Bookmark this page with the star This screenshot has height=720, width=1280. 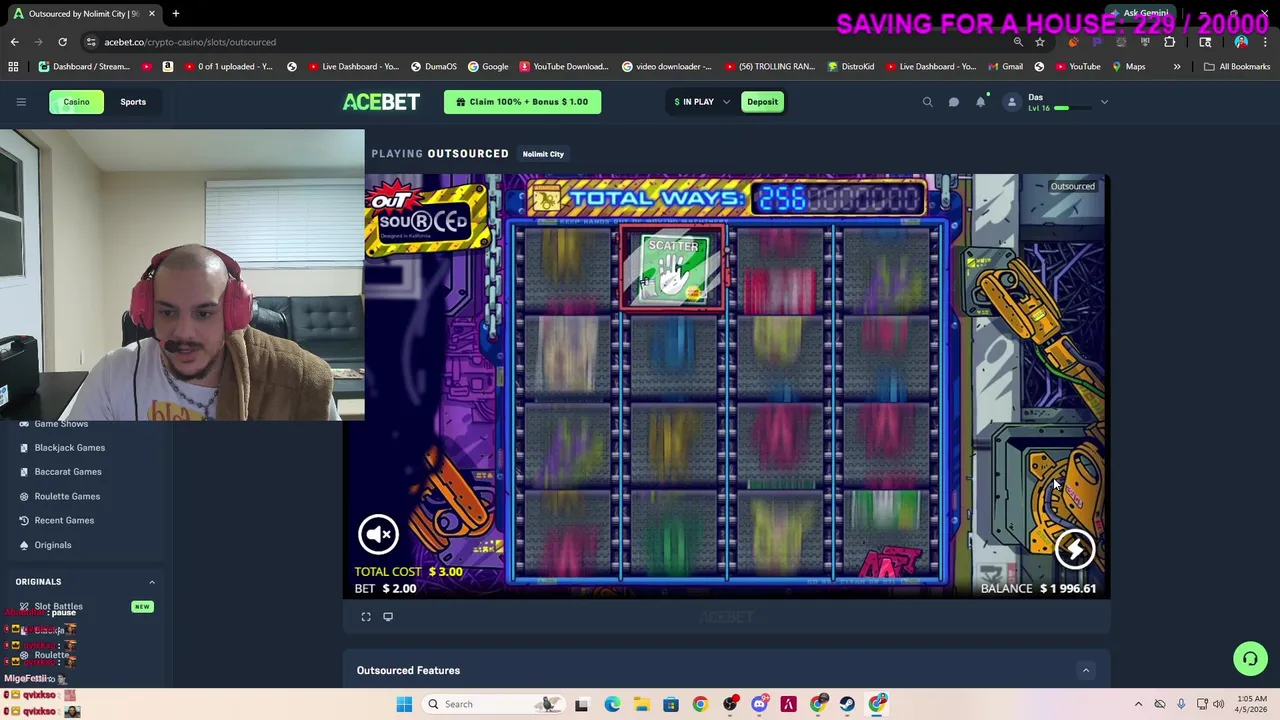[x=1040, y=42]
